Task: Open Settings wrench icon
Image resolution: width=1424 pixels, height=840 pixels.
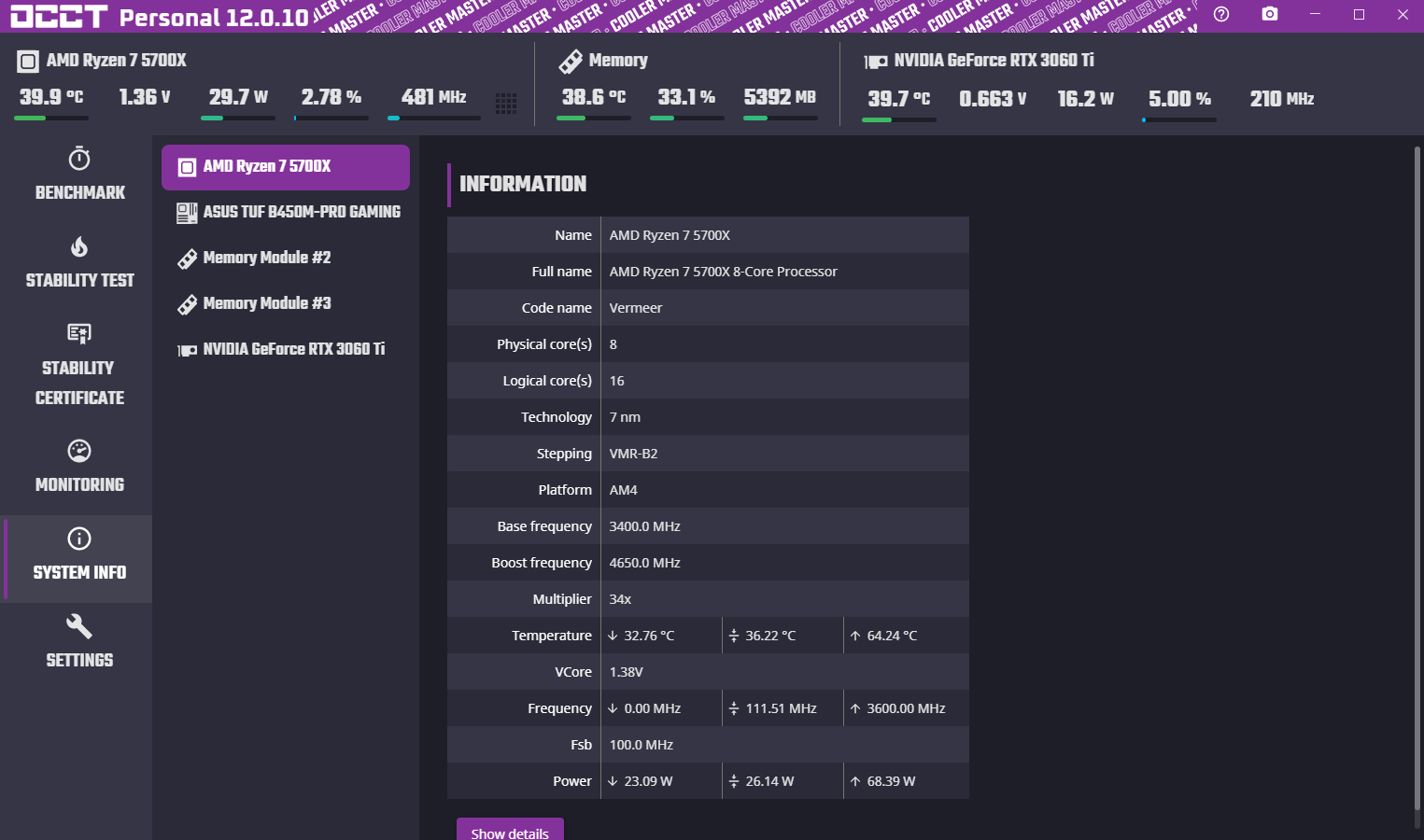Action: tap(79, 626)
